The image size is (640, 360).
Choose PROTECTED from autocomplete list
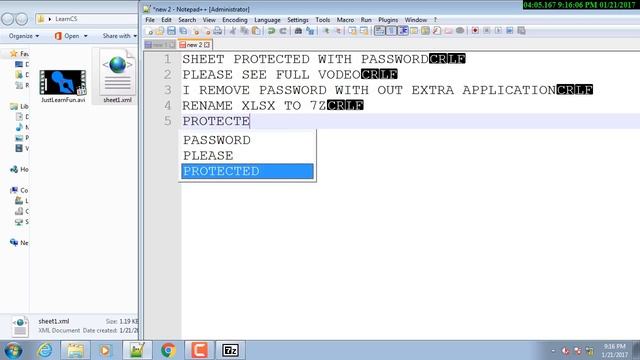[247, 171]
